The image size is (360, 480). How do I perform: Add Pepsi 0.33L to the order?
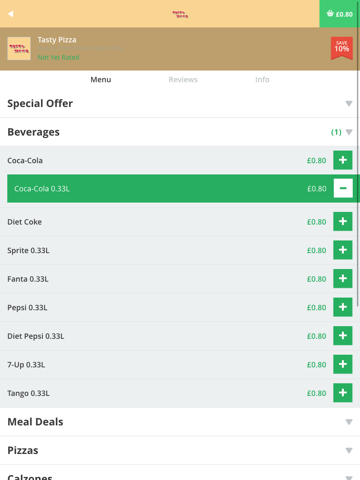(343, 307)
